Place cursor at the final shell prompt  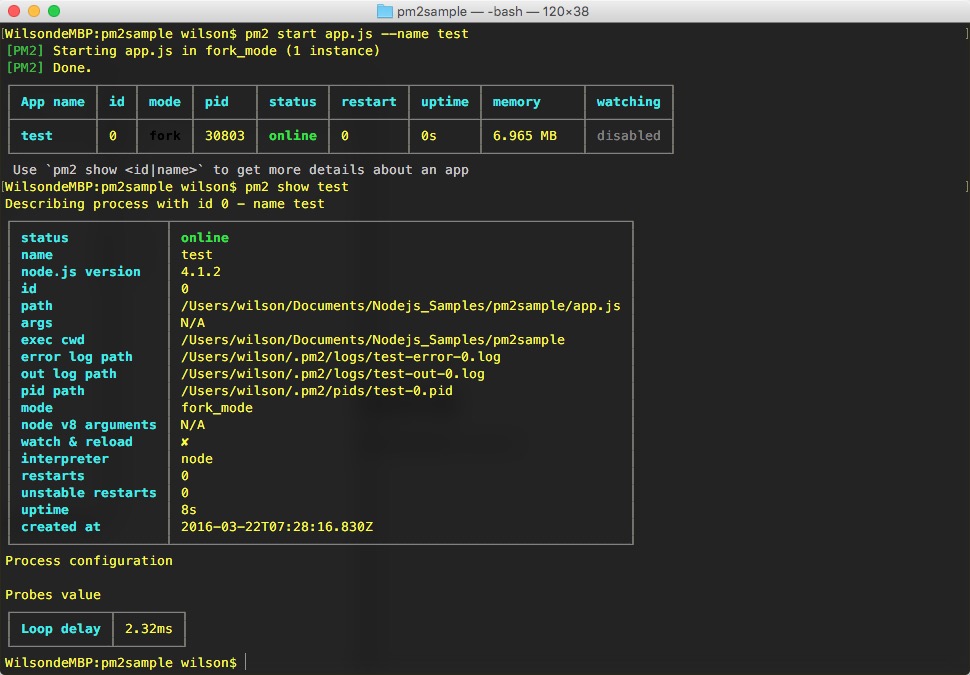pyautogui.click(x=246, y=663)
